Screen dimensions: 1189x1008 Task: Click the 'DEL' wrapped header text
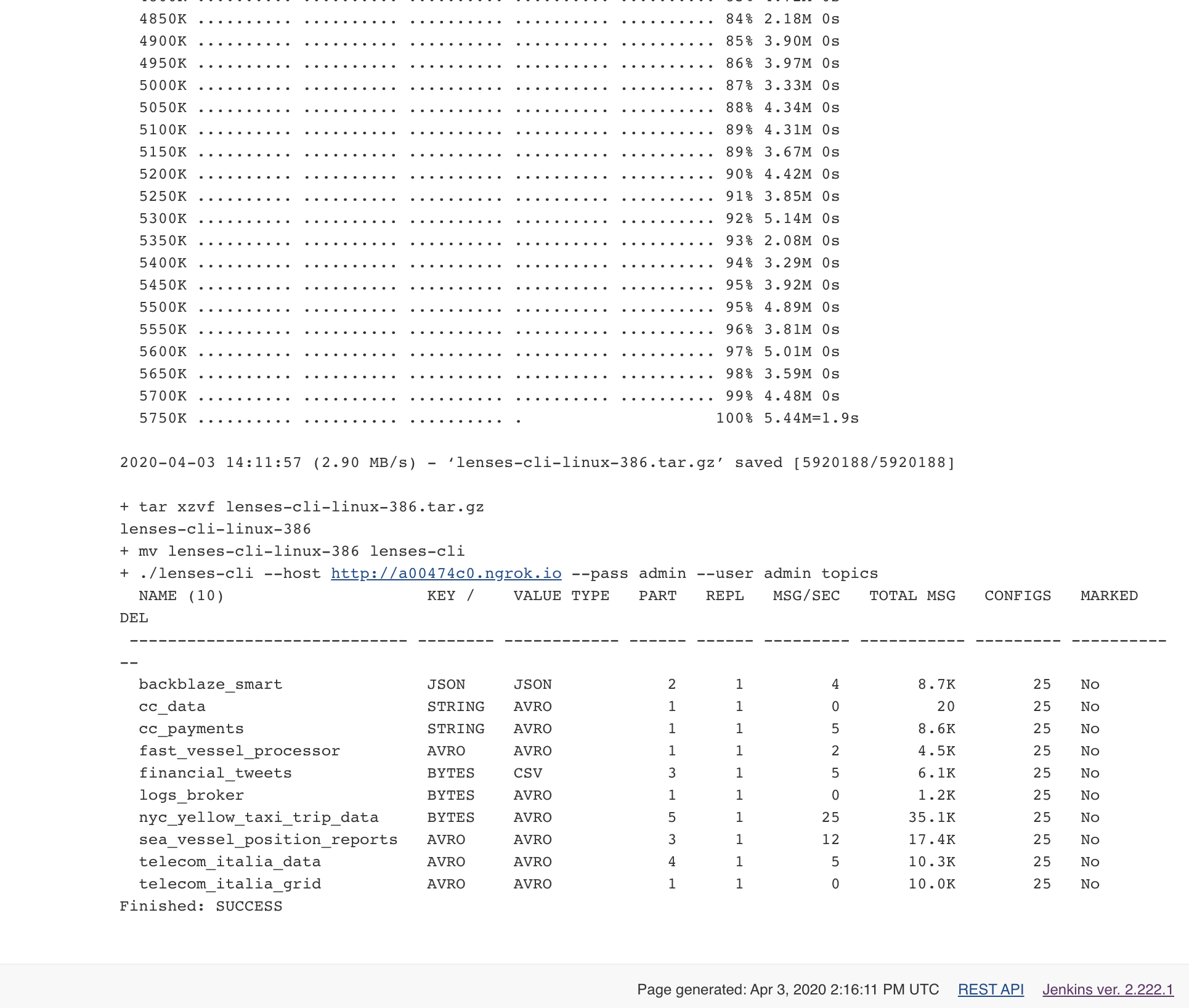coord(134,618)
